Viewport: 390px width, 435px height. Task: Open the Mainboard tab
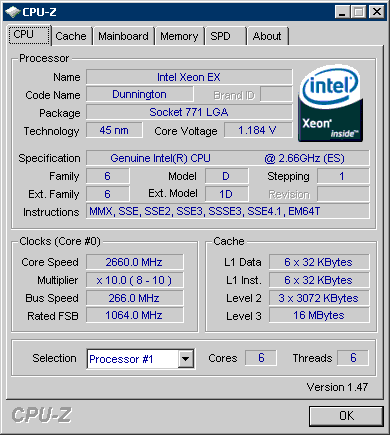123,36
